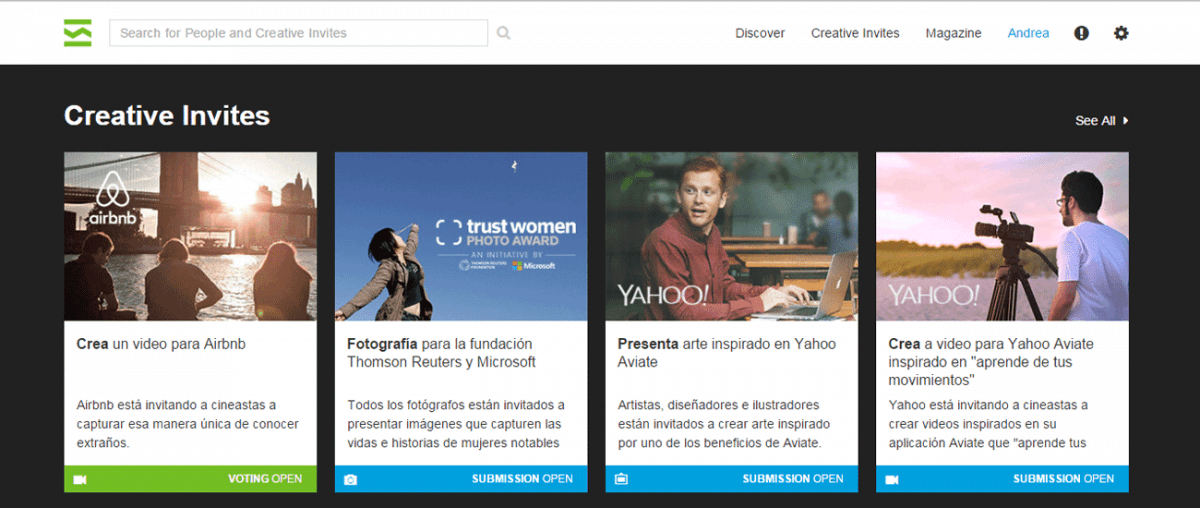Image resolution: width=1200 pixels, height=508 pixels.
Task: Click the green site logo
Action: 78,33
